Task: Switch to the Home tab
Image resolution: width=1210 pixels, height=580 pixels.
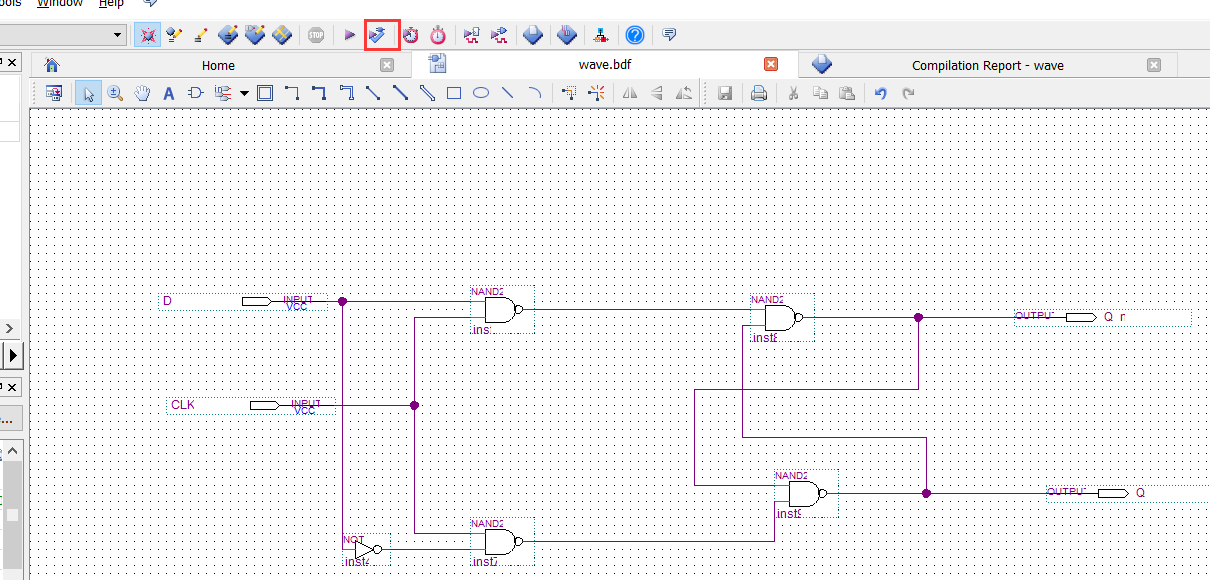Action: [219, 65]
